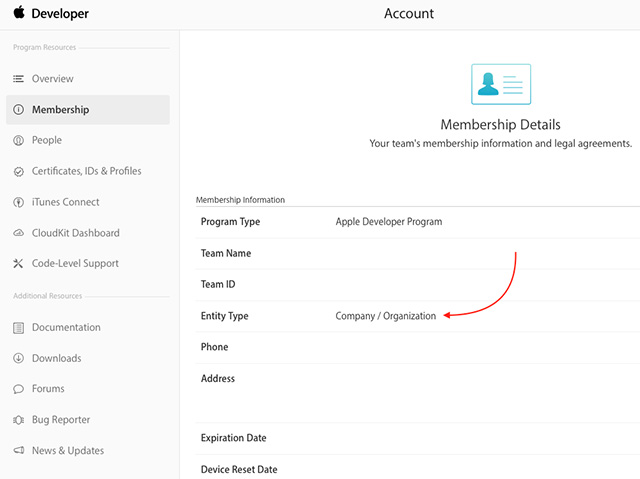Screen dimensions: 640x479
Task: Click the Bug Reporter bug icon
Action: 18,420
